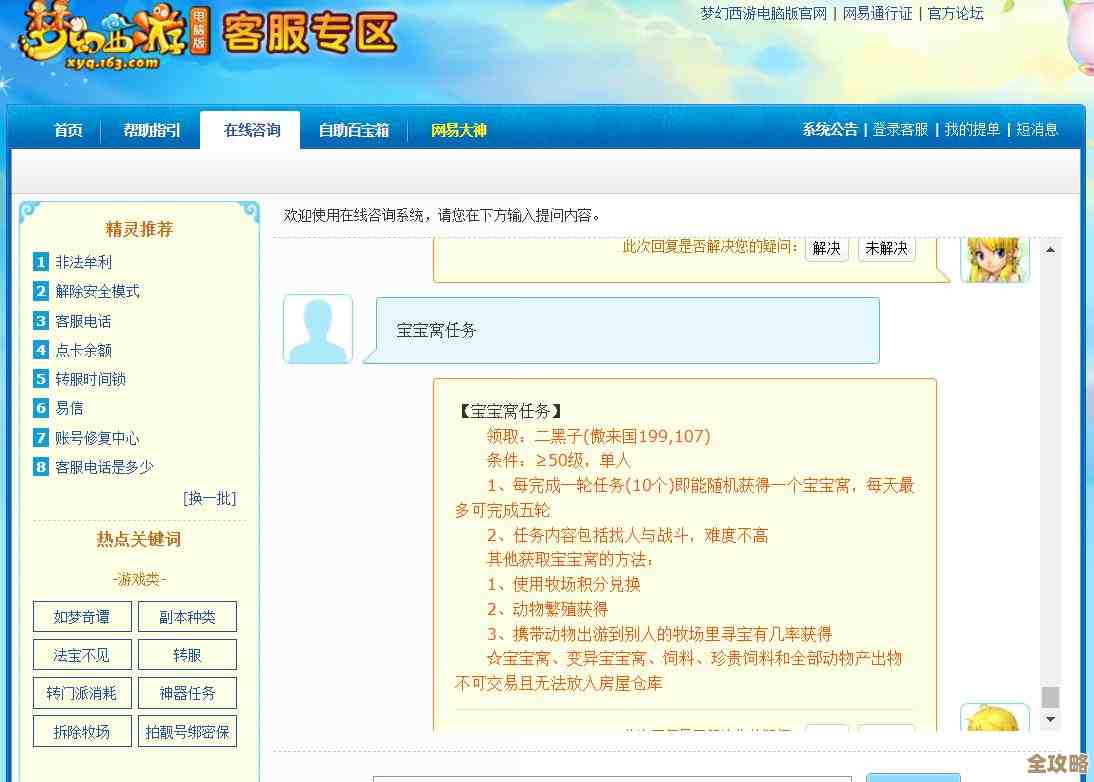Click the 未解决 feedback button
1094x782 pixels.
coord(886,248)
